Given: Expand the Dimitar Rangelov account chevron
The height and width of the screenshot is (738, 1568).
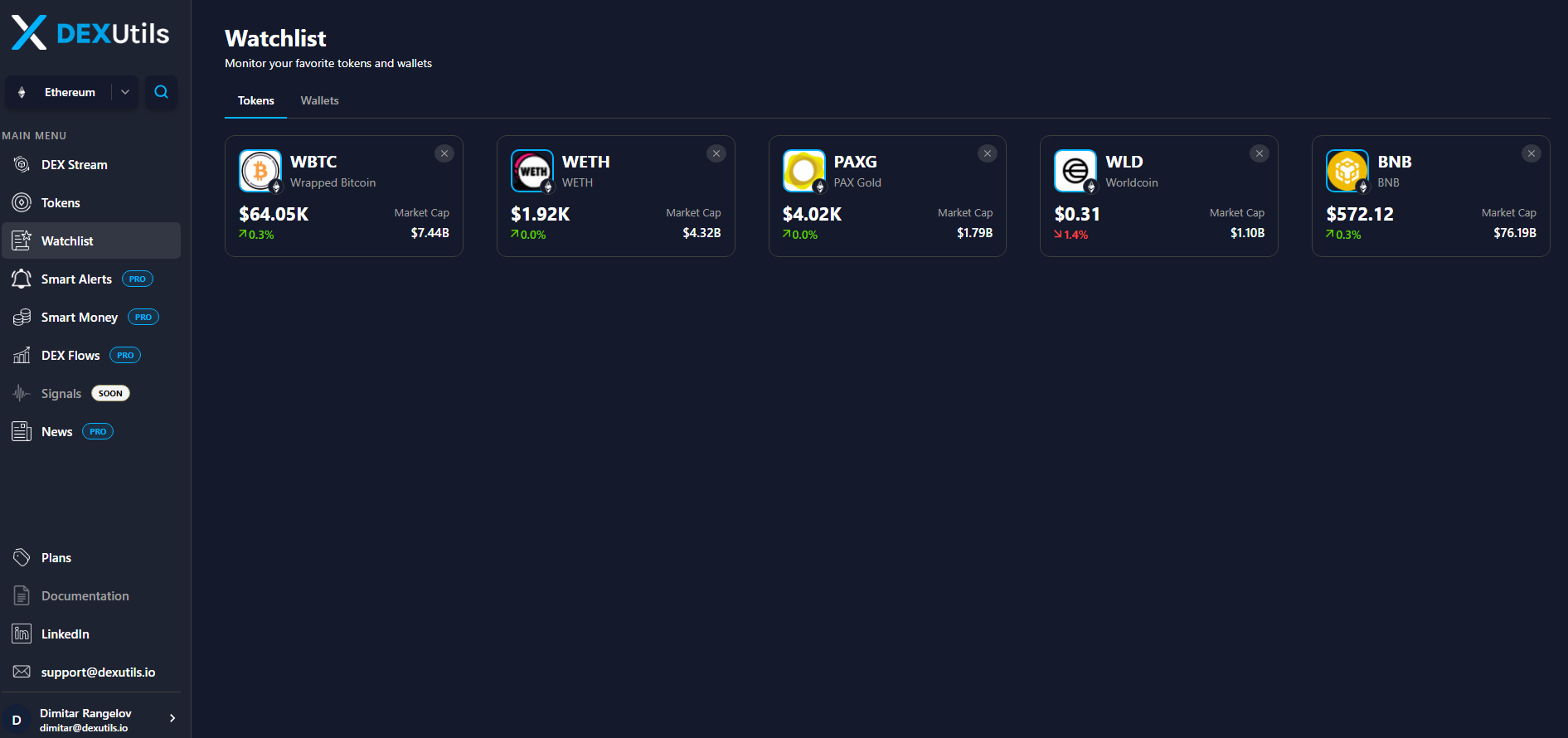Looking at the screenshot, I should 172,718.
